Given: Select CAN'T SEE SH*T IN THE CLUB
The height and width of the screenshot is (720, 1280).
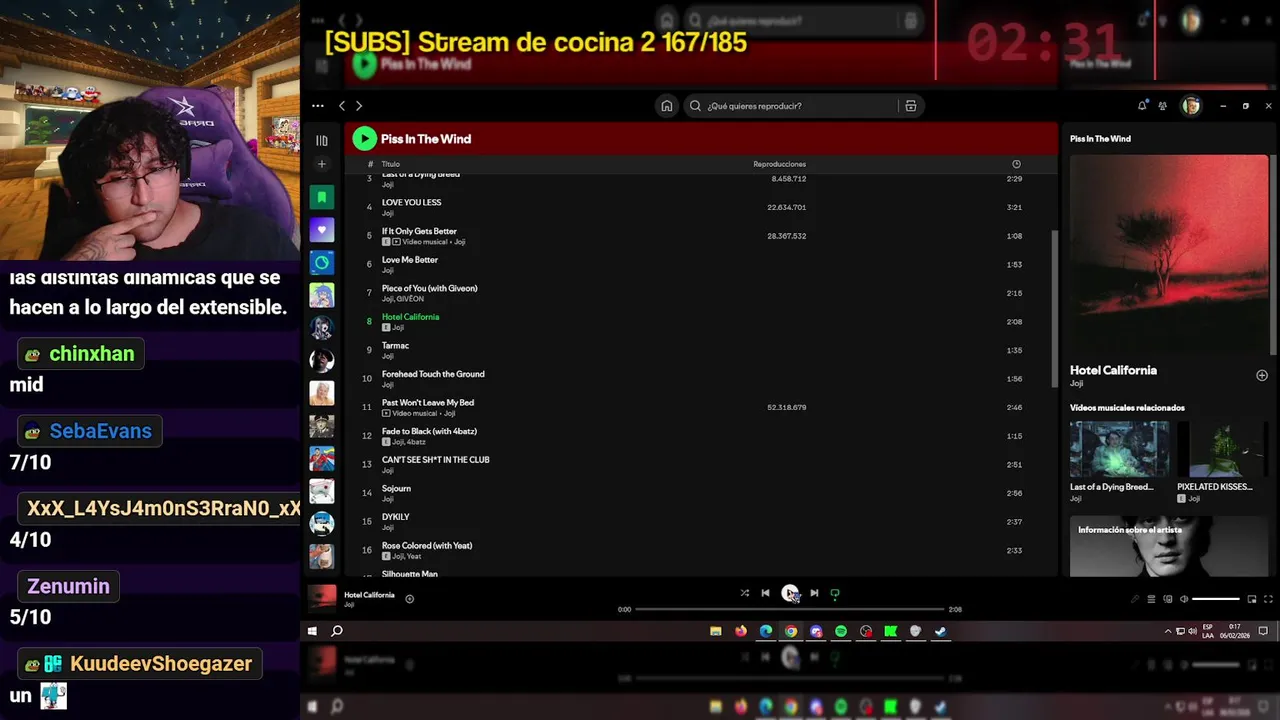Looking at the screenshot, I should point(700,464).
